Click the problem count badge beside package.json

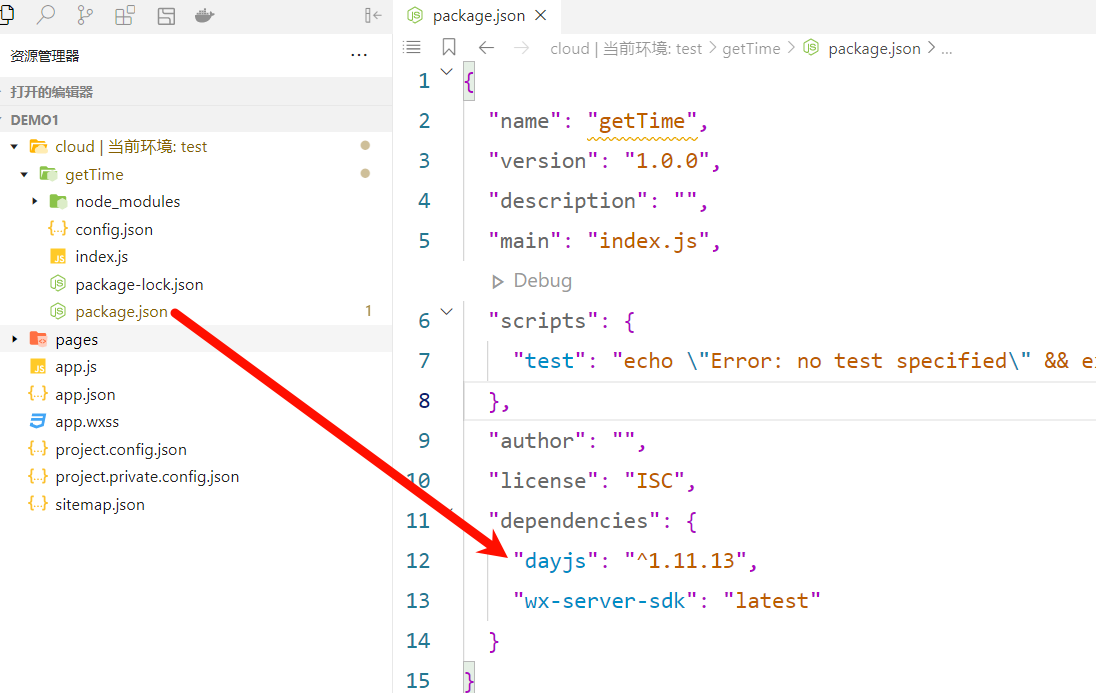tap(368, 311)
